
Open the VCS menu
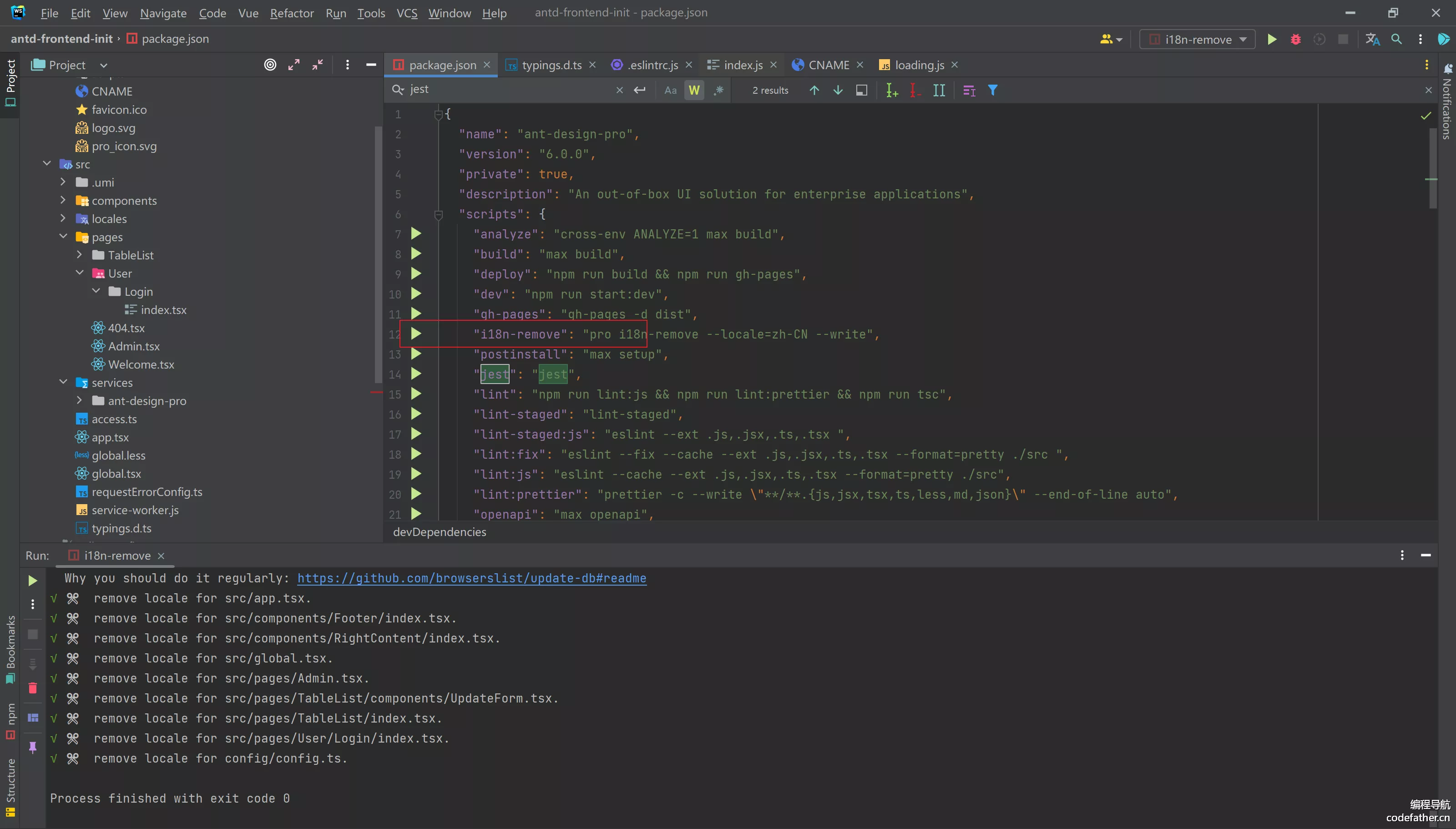pos(406,13)
